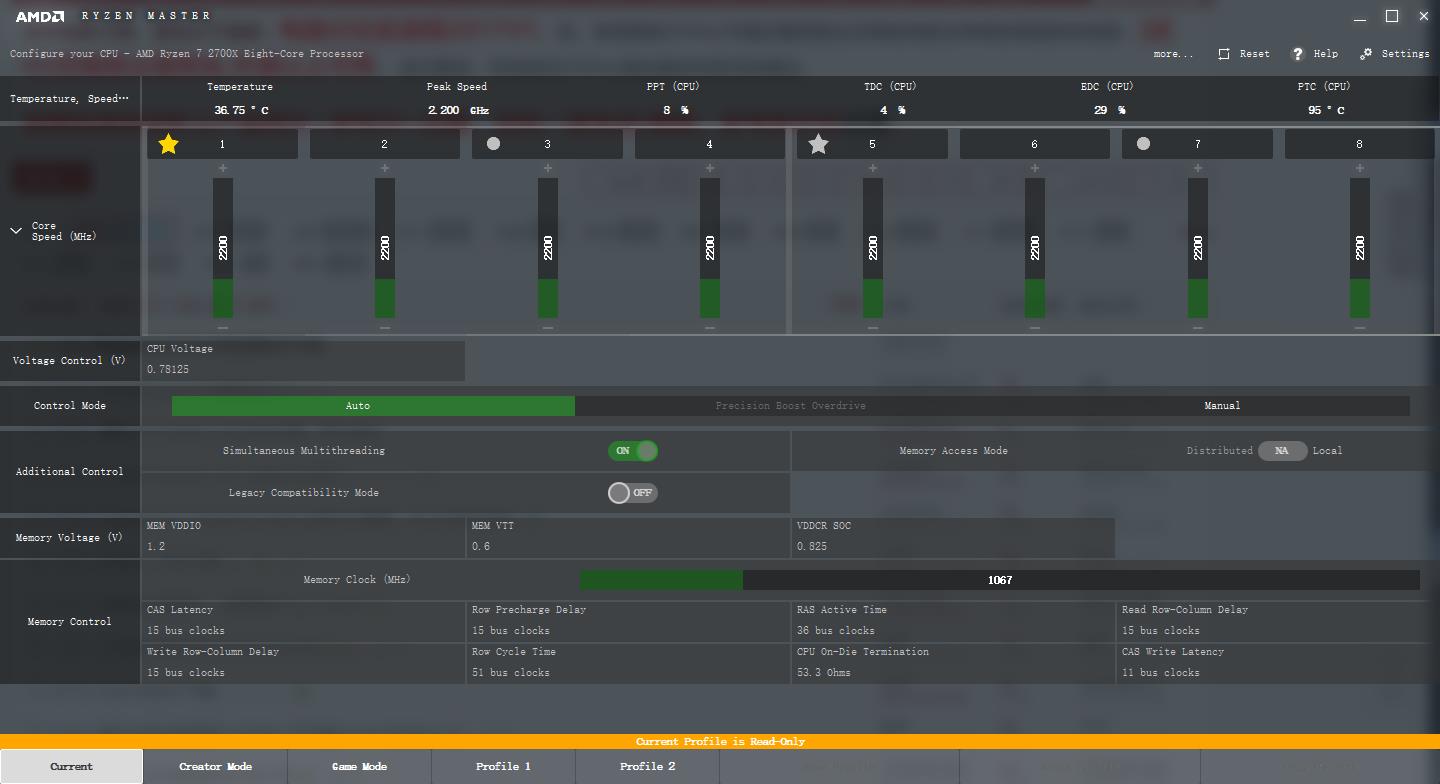Image resolution: width=1440 pixels, height=784 pixels.
Task: Click the MEM VDDIO voltage field
Action: point(305,538)
